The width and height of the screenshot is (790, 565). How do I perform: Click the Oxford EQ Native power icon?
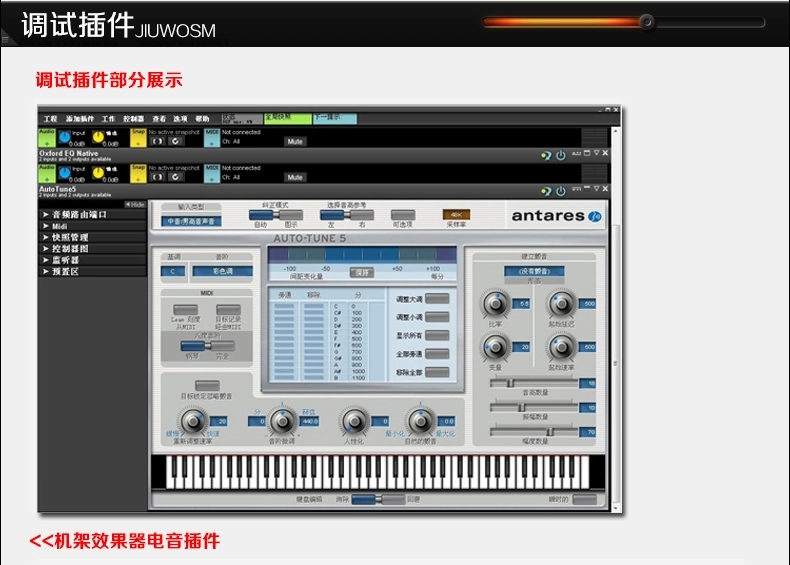(x=561, y=155)
